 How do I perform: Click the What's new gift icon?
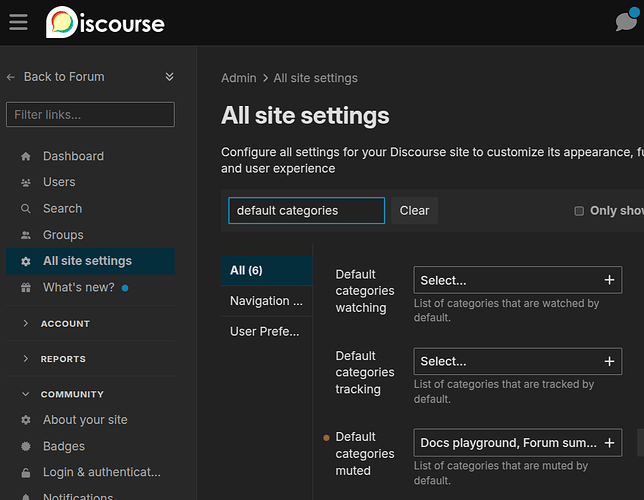coord(26,288)
